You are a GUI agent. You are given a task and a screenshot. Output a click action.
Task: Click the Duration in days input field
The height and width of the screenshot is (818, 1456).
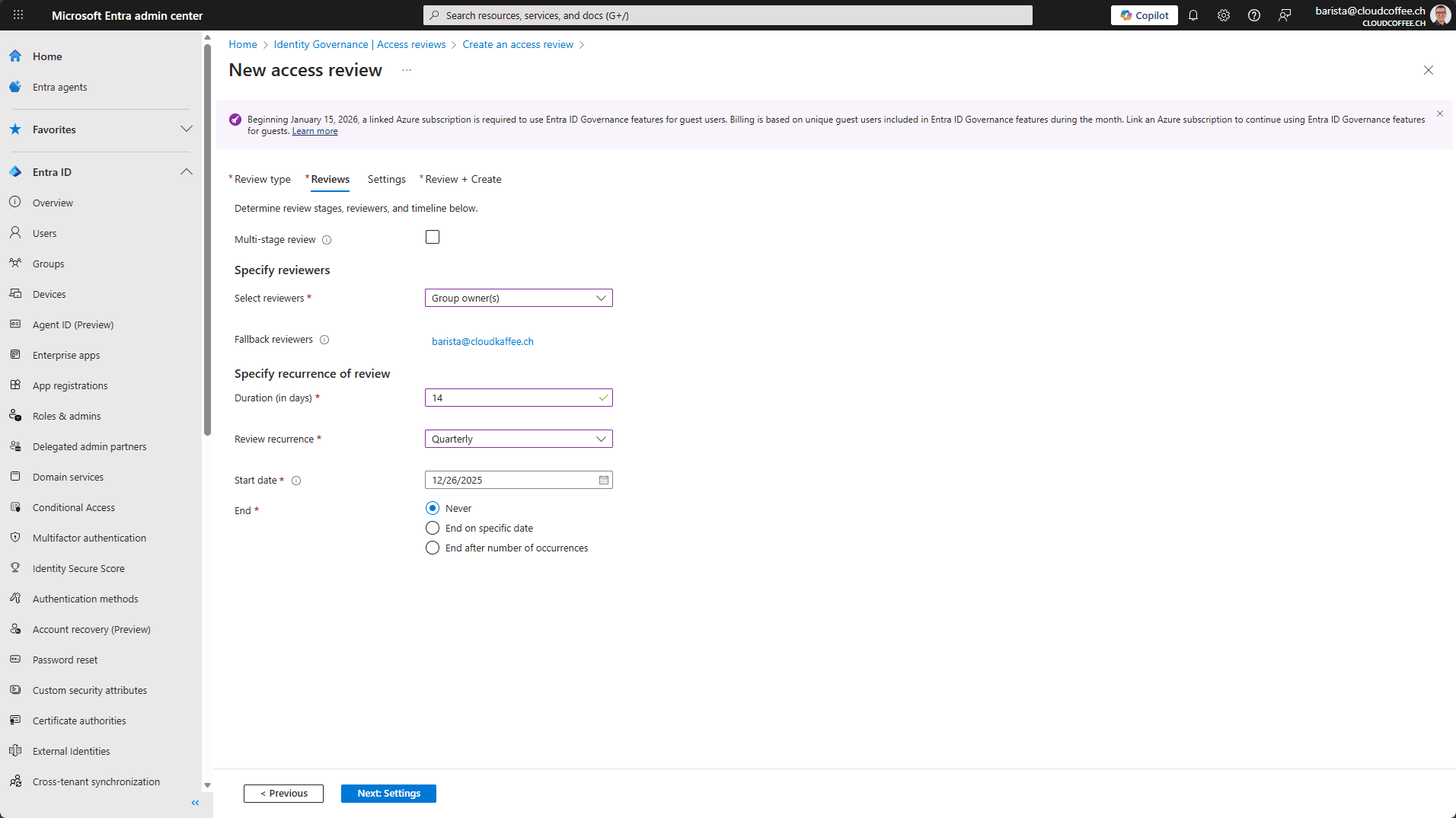click(x=512, y=398)
